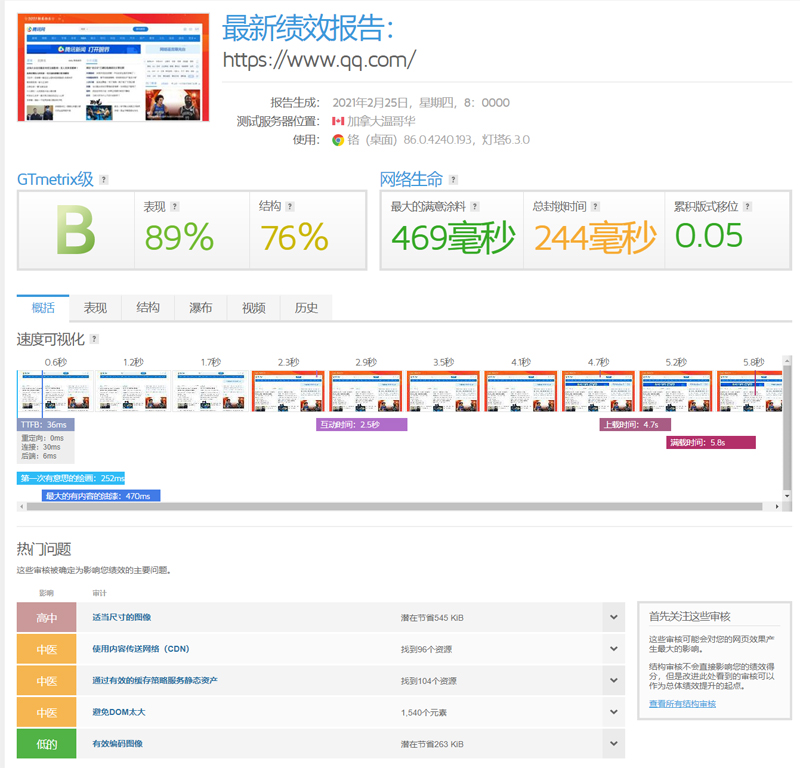This screenshot has width=800, height=768.
Task: Click the 89% performance score
Action: pos(179,237)
